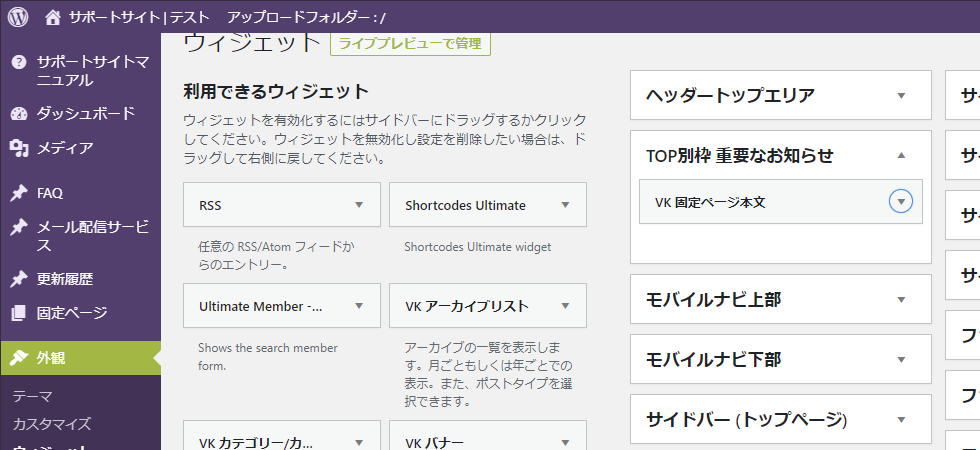This screenshot has width=980, height=450.
Task: Click the 外観 paintbrush icon
Action: pos(18,358)
